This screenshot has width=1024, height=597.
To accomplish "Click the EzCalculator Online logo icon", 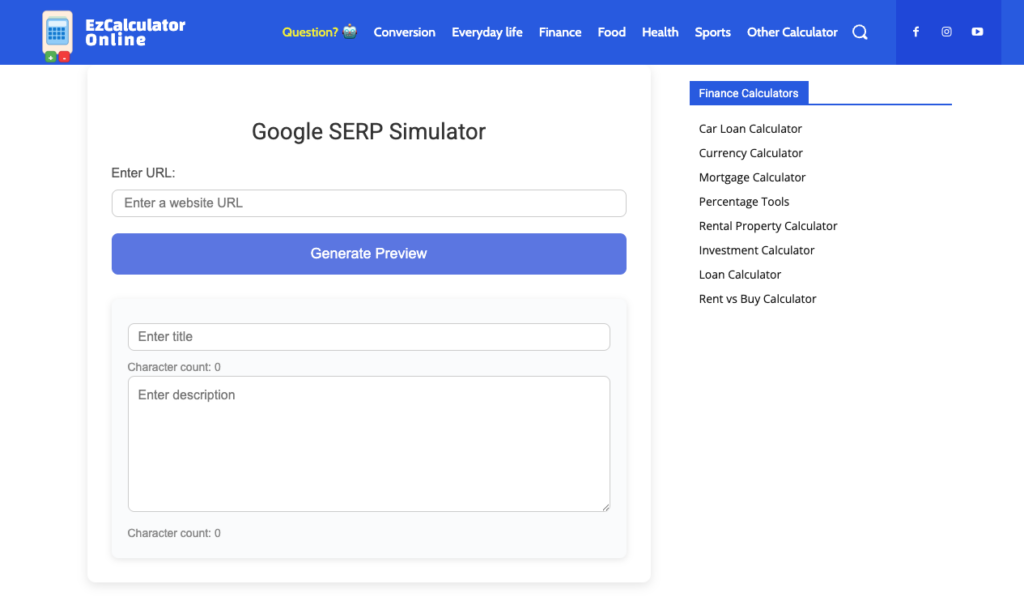I will pyautogui.click(x=57, y=36).
